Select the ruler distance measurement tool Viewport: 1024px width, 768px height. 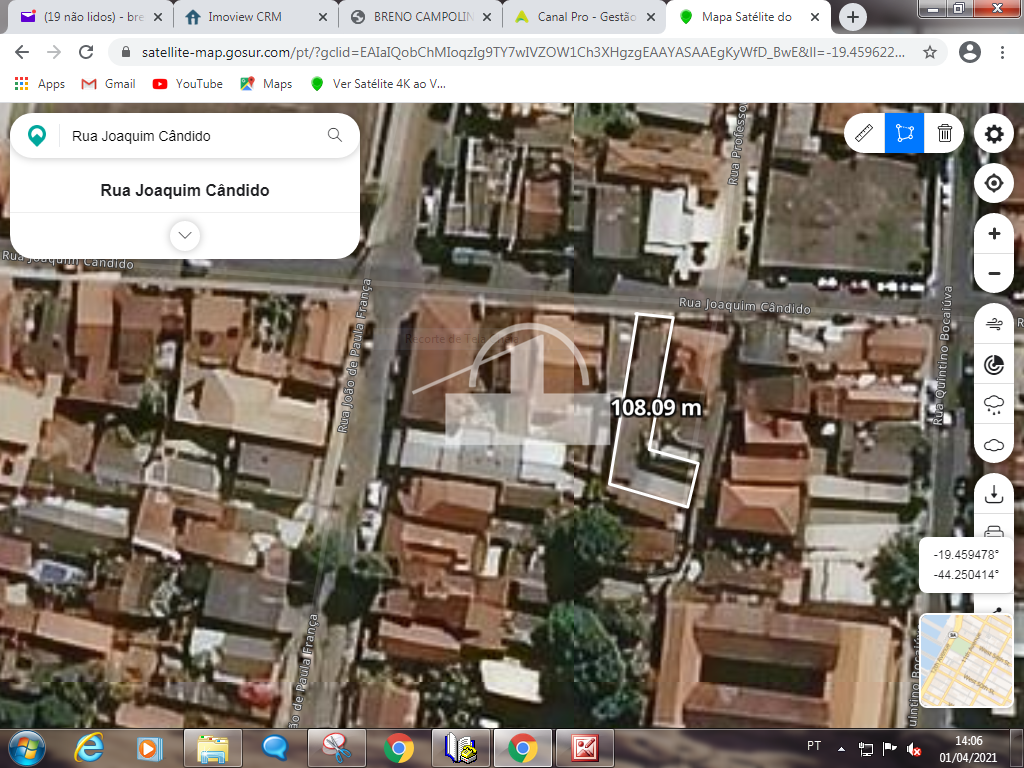(x=865, y=133)
